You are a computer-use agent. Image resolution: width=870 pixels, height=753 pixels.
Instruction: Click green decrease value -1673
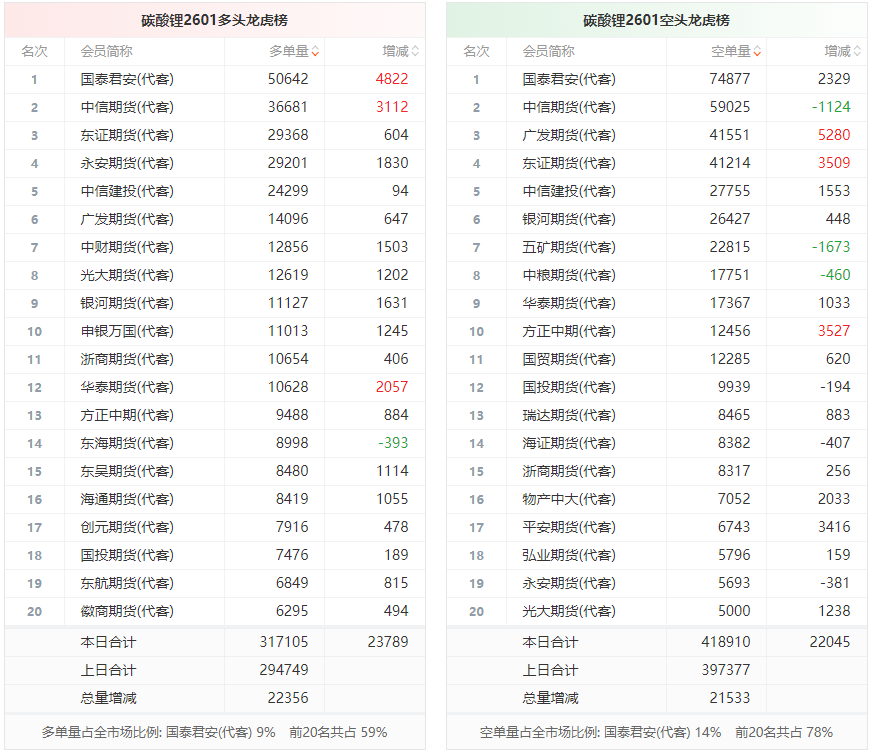[831, 247]
